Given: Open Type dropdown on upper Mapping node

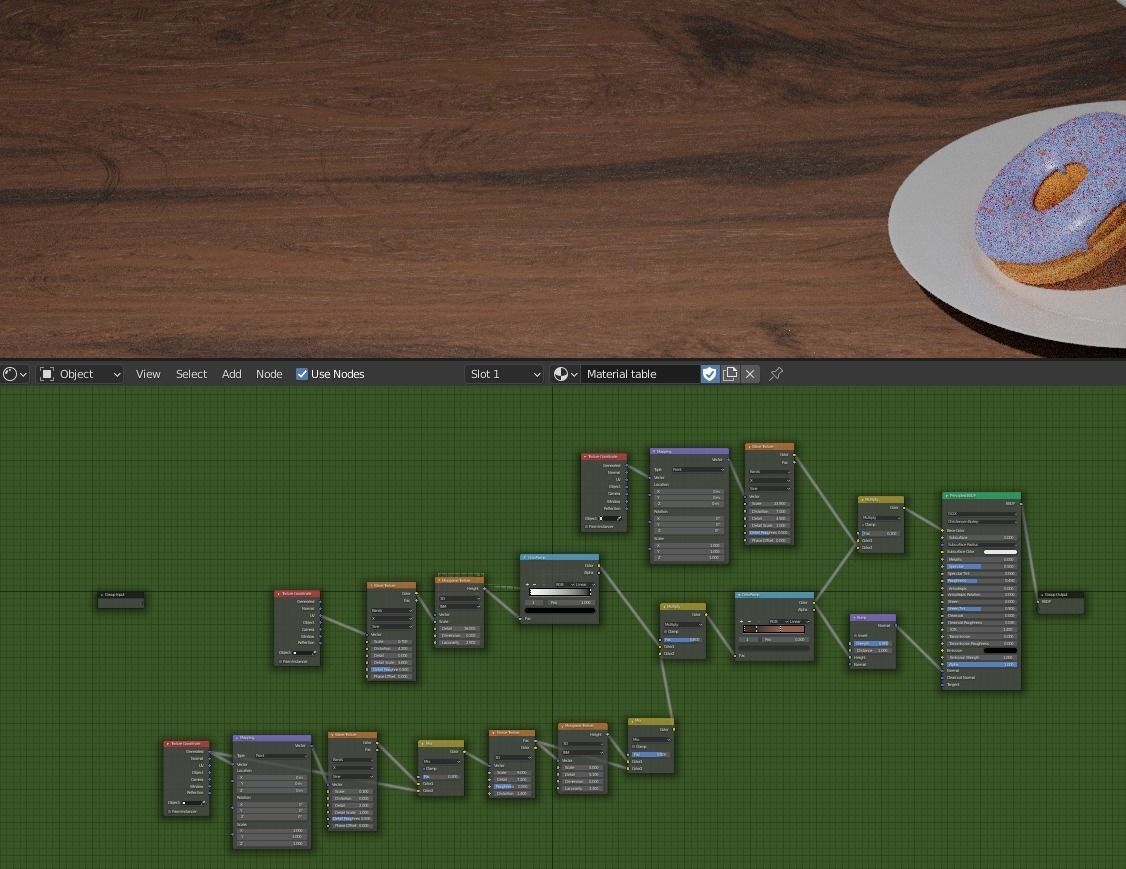Looking at the screenshot, I should [x=698, y=470].
